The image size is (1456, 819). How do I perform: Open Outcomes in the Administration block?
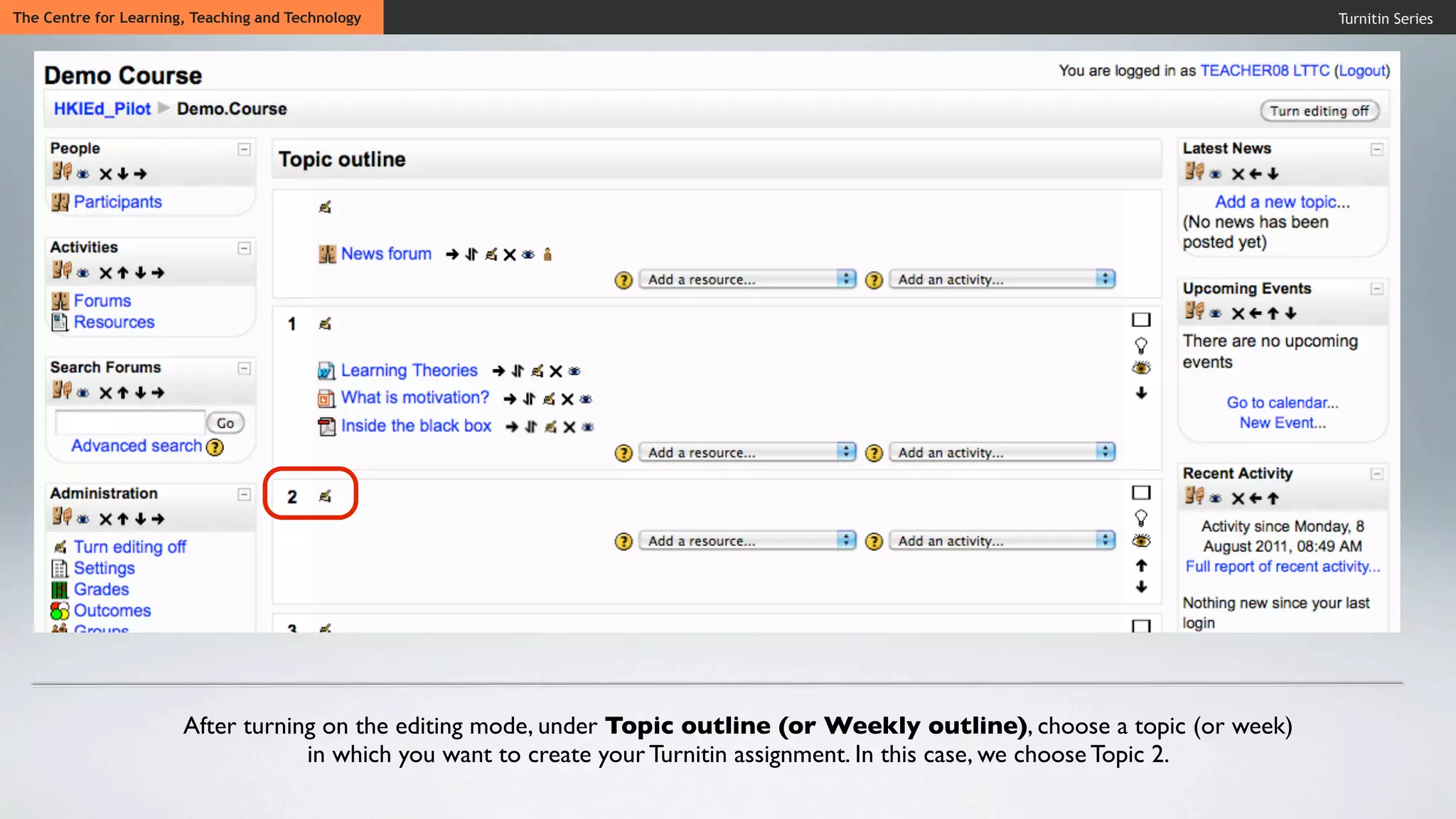(x=112, y=611)
